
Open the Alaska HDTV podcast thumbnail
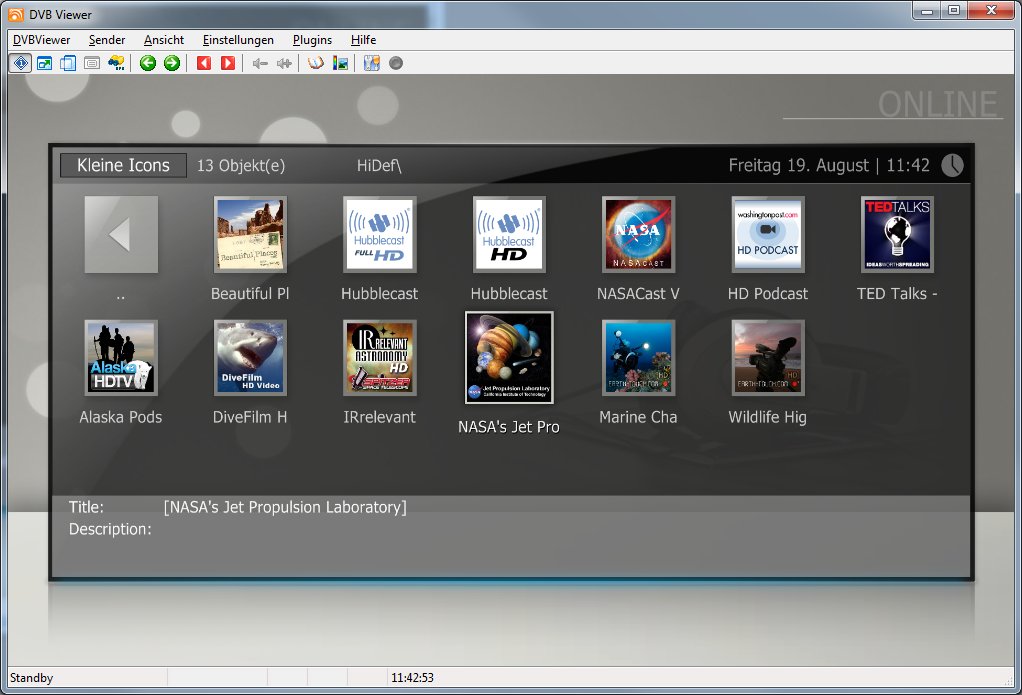click(x=121, y=358)
